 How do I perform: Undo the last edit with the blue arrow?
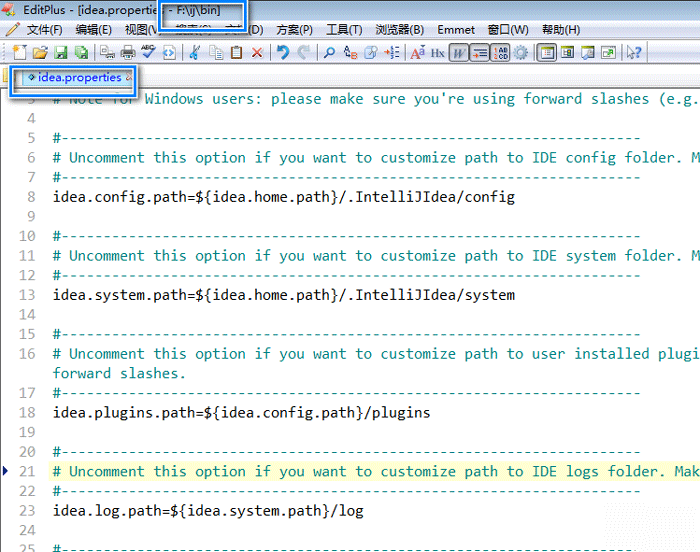pyautogui.click(x=283, y=53)
